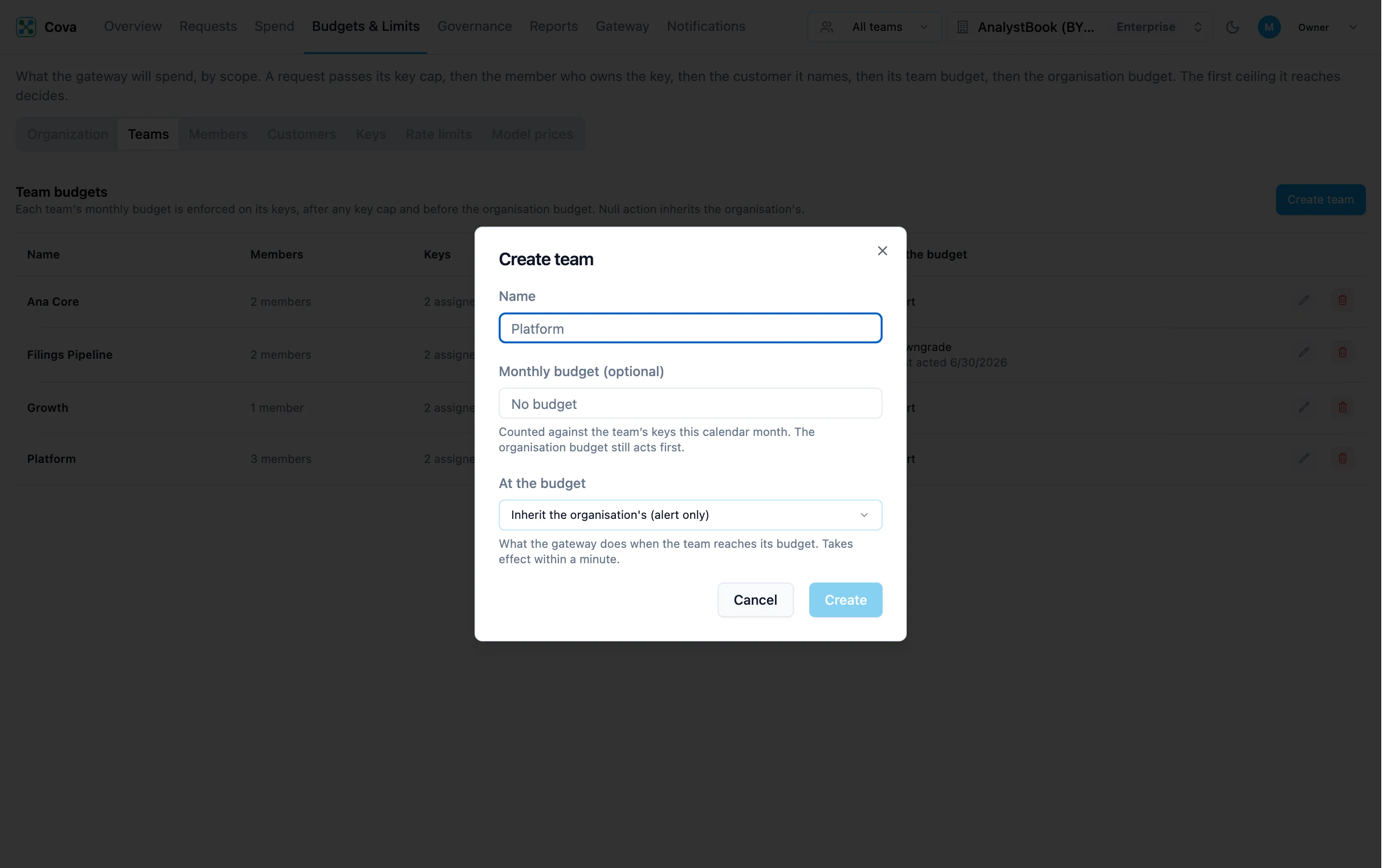
Task: Open the AnalystBook organisation switcher
Action: coord(1079,27)
